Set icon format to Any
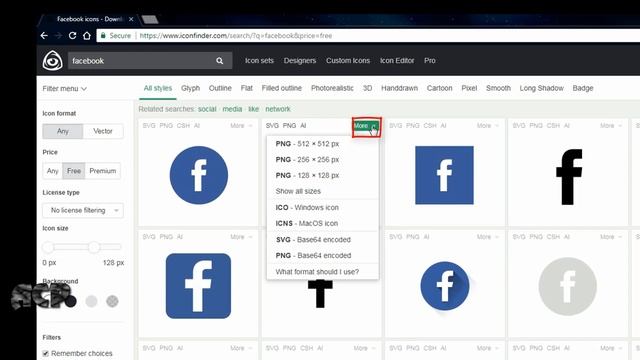The height and width of the screenshot is (360, 640). (63, 131)
